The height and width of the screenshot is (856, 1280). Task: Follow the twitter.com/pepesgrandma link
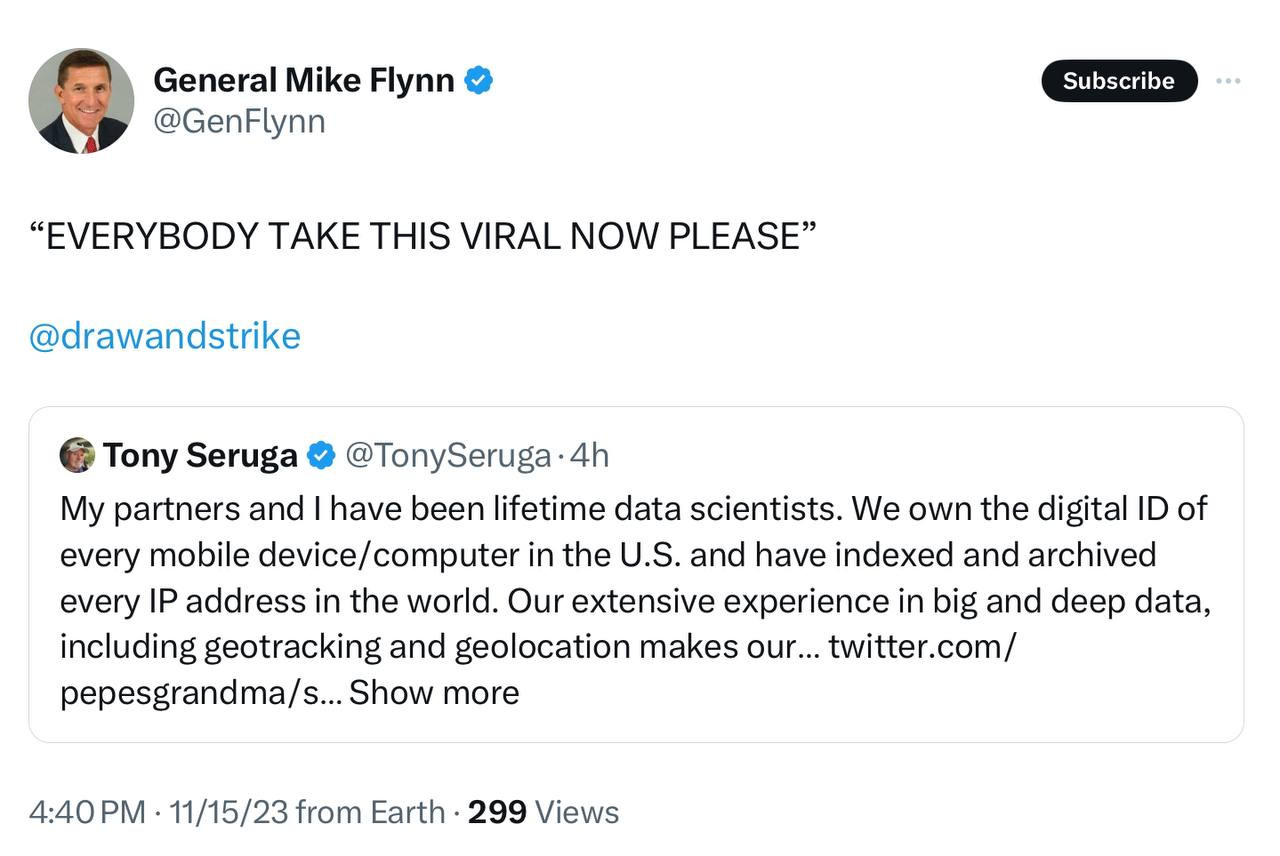tap(920, 647)
